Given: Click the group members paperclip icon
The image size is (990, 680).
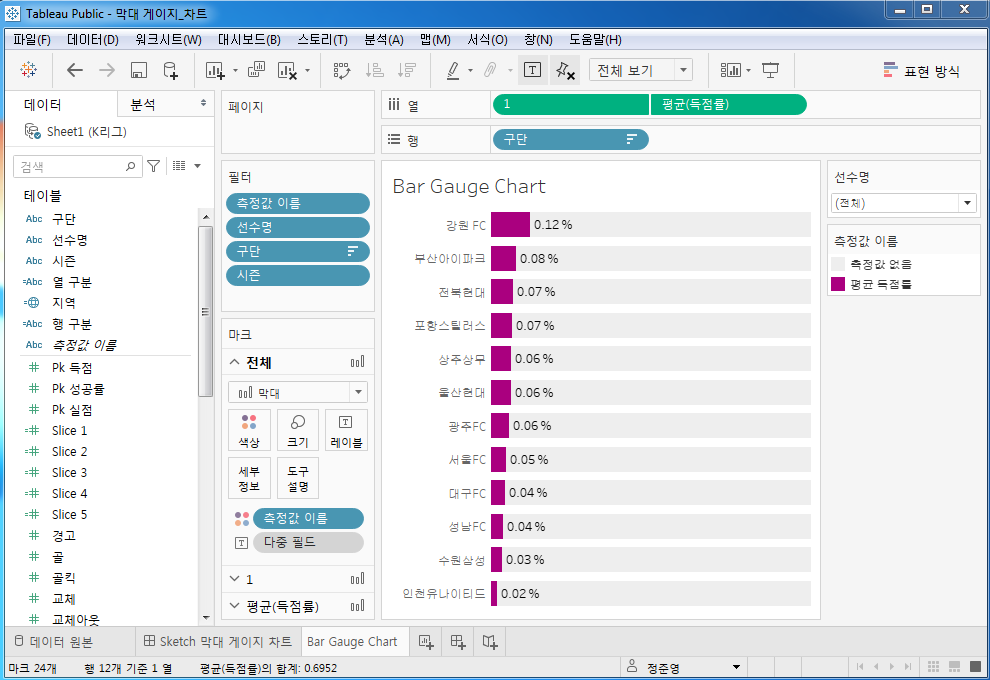Looking at the screenshot, I should coord(490,70).
